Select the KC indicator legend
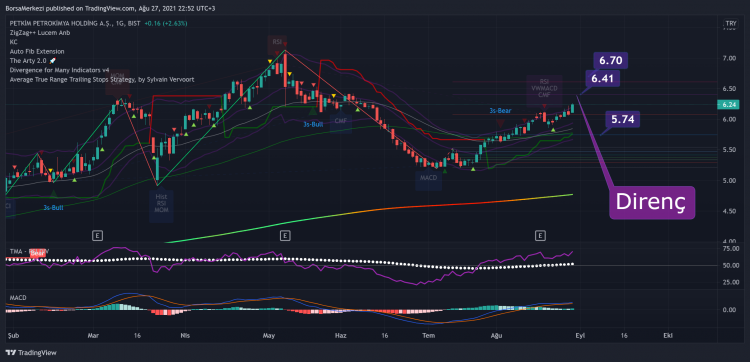 [x=13, y=42]
